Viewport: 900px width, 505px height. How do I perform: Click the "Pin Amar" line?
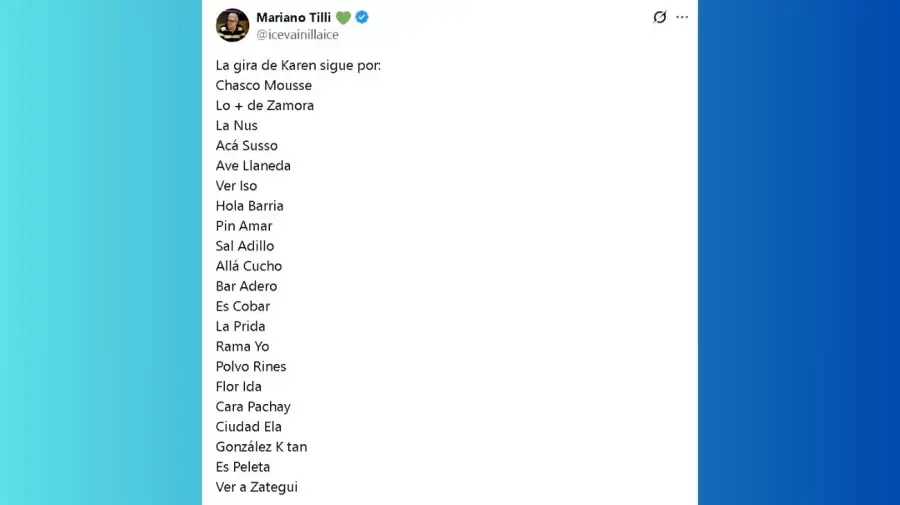pos(243,226)
